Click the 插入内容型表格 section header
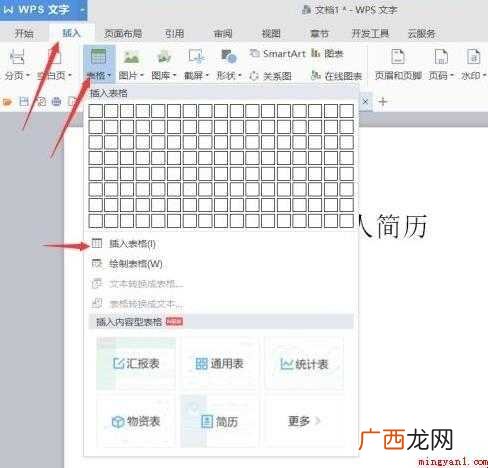 tap(221, 322)
